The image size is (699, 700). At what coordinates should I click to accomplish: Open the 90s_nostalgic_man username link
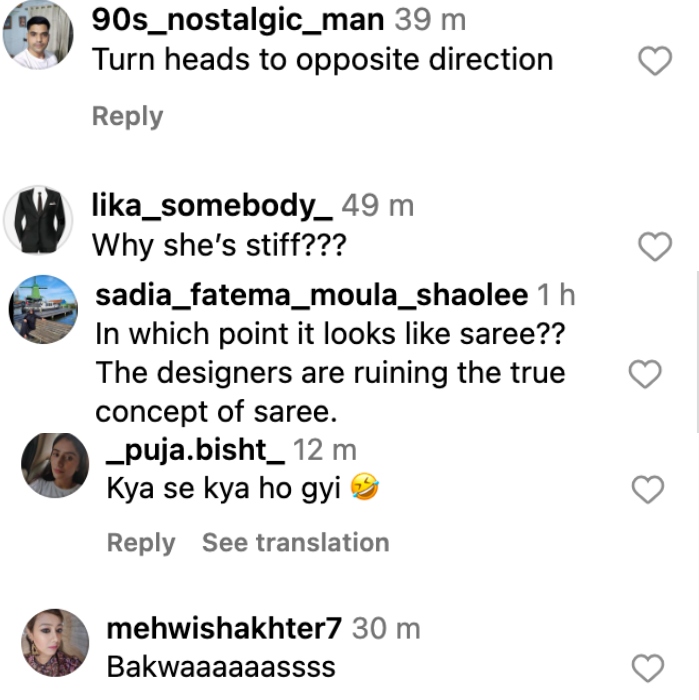click(237, 20)
